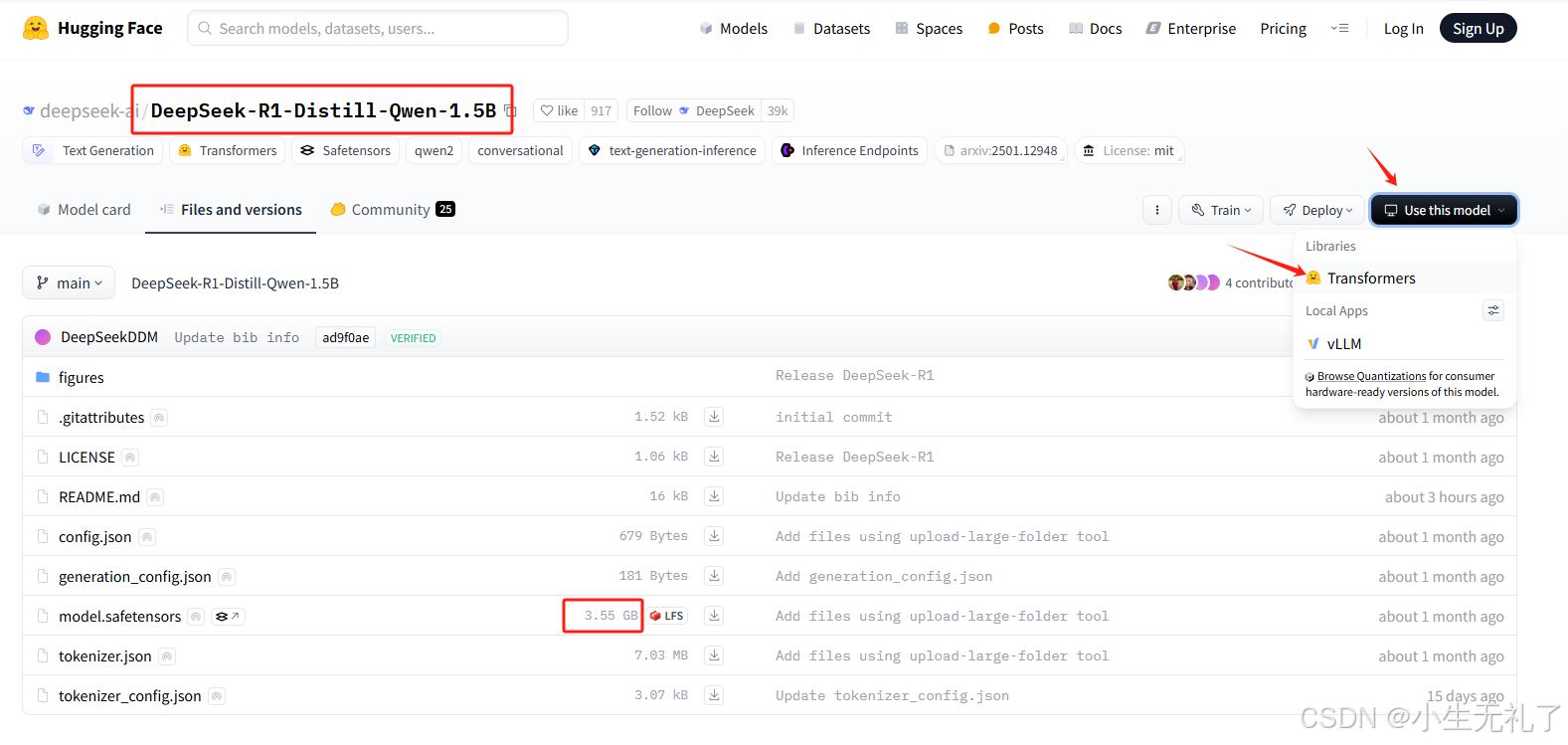
Task: Click safety scan icon next to .gitattributes
Action: click(x=159, y=418)
